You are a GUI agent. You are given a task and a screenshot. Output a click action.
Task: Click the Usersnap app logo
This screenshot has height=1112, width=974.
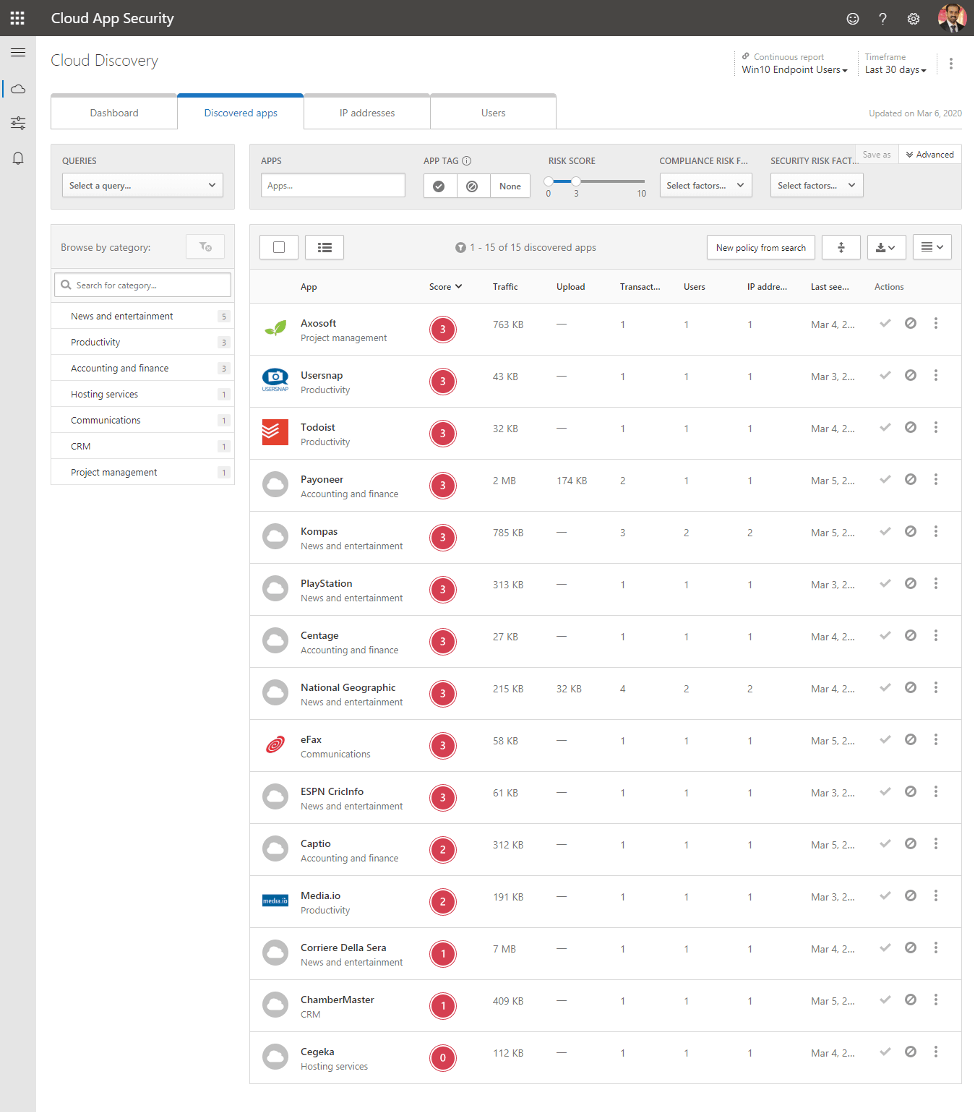click(275, 380)
